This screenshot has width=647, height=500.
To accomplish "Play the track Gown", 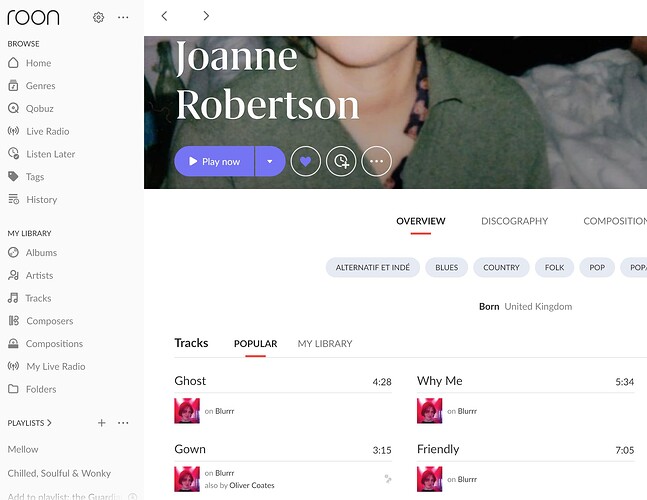I will (190, 449).
